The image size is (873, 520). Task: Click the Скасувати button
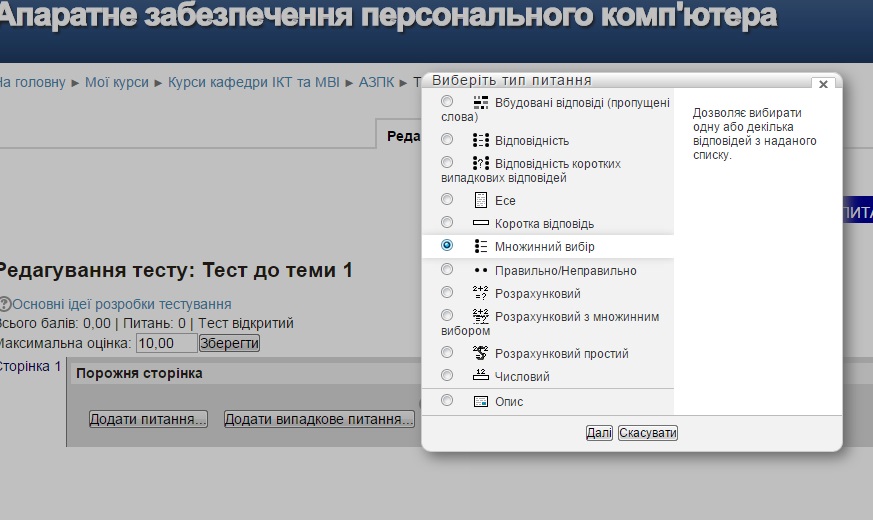point(648,433)
